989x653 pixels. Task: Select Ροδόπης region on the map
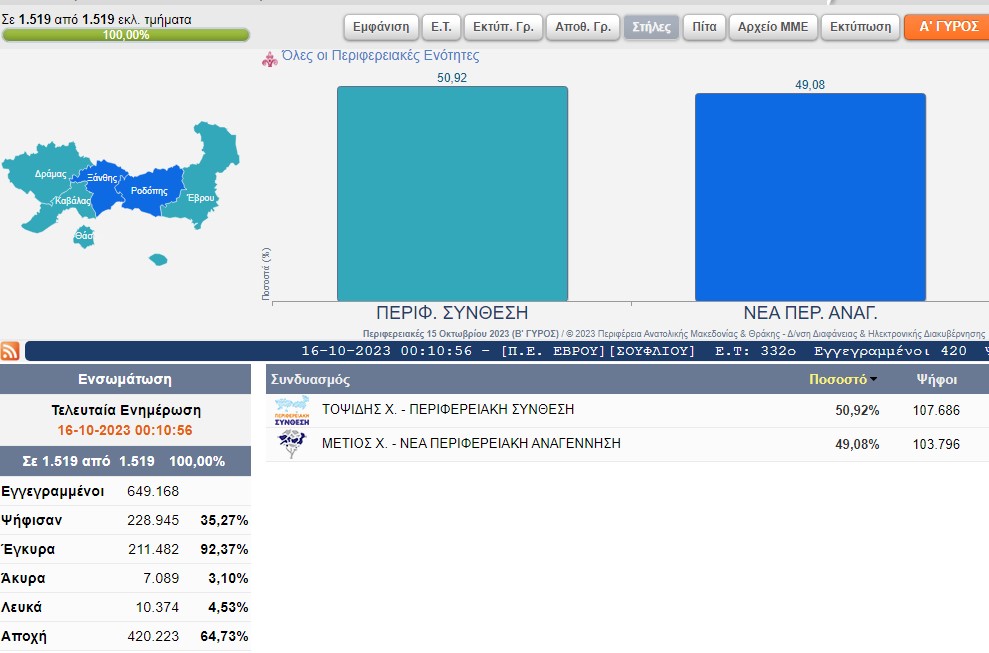click(x=150, y=190)
